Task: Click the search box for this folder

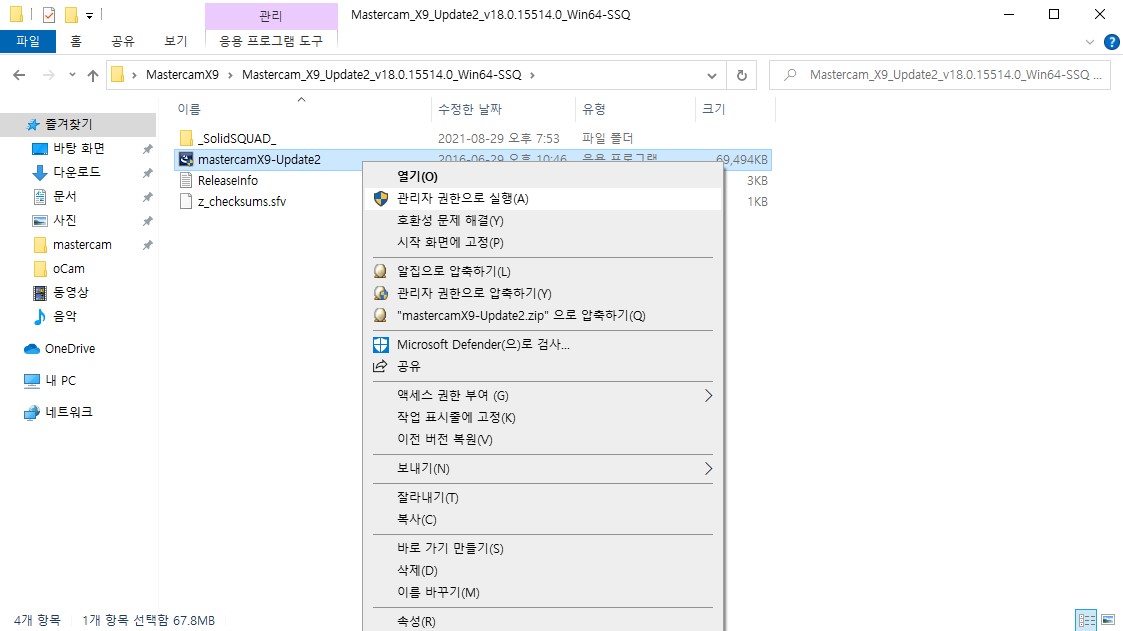Action: click(x=940, y=74)
